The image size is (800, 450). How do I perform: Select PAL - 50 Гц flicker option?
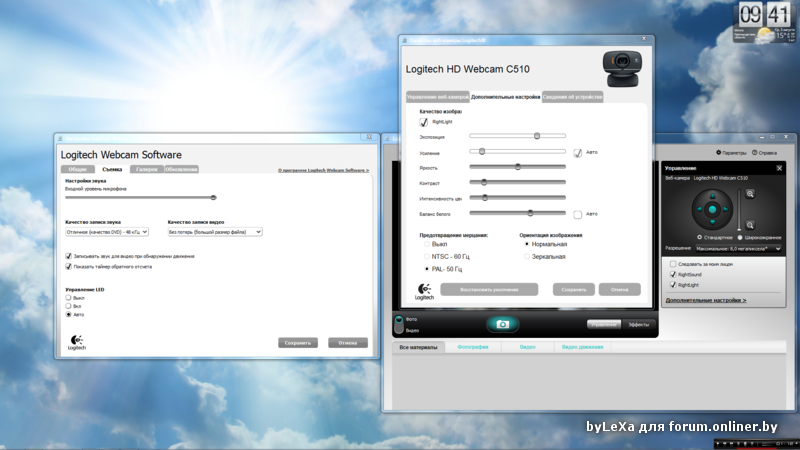(427, 269)
